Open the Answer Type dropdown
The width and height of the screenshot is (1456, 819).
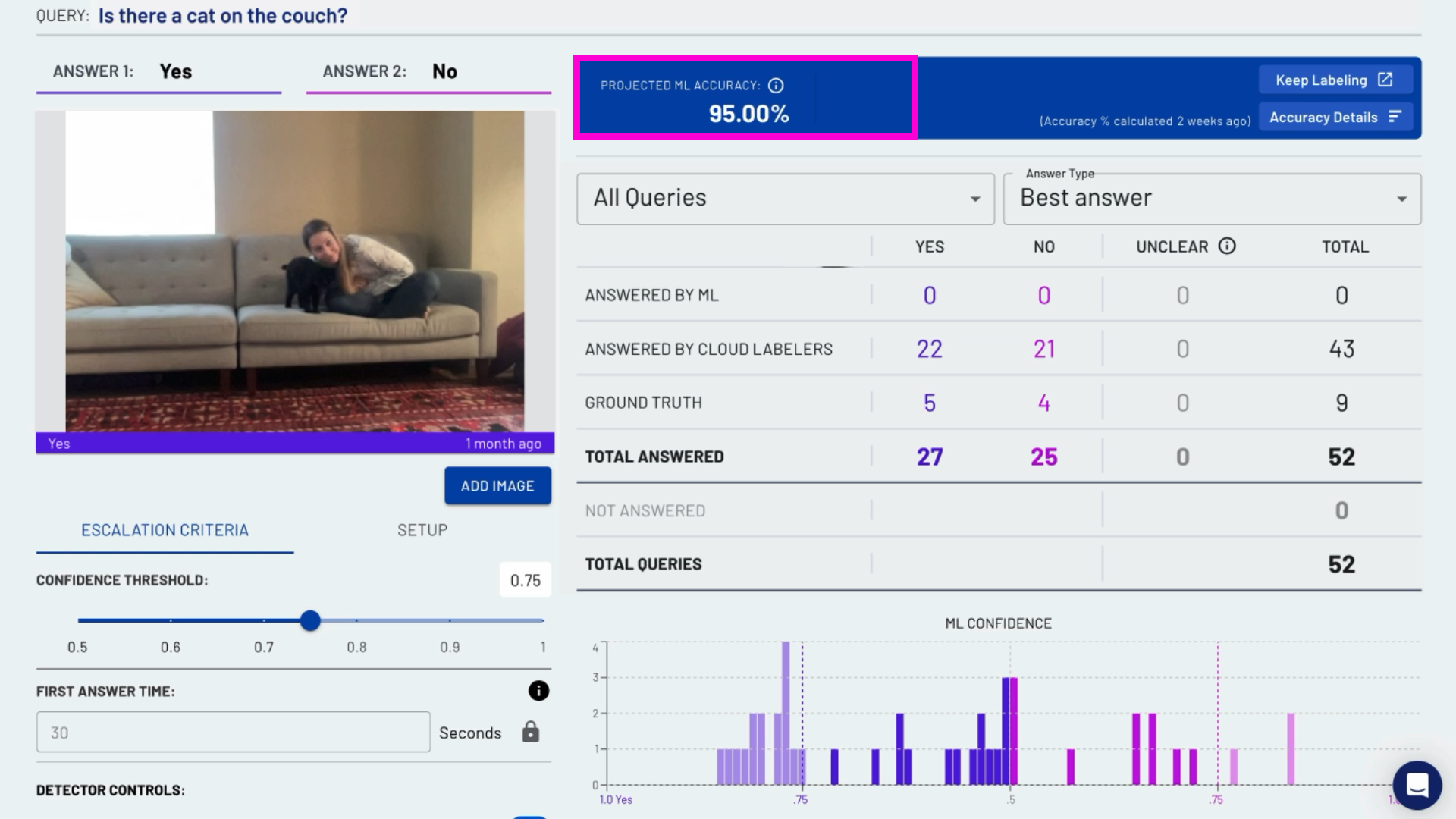pos(1212,198)
